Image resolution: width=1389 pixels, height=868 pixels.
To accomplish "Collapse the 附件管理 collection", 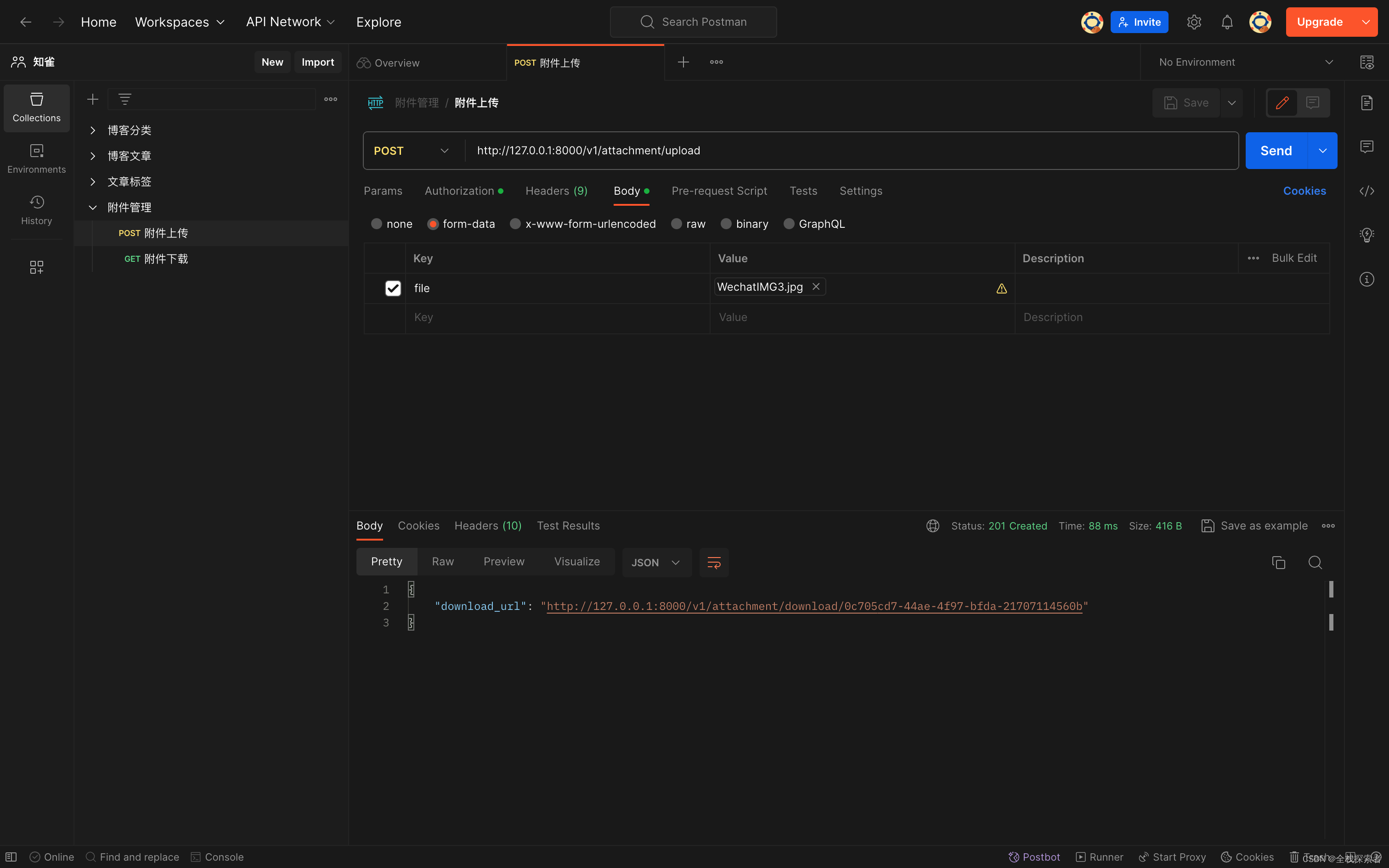I will tap(92, 207).
